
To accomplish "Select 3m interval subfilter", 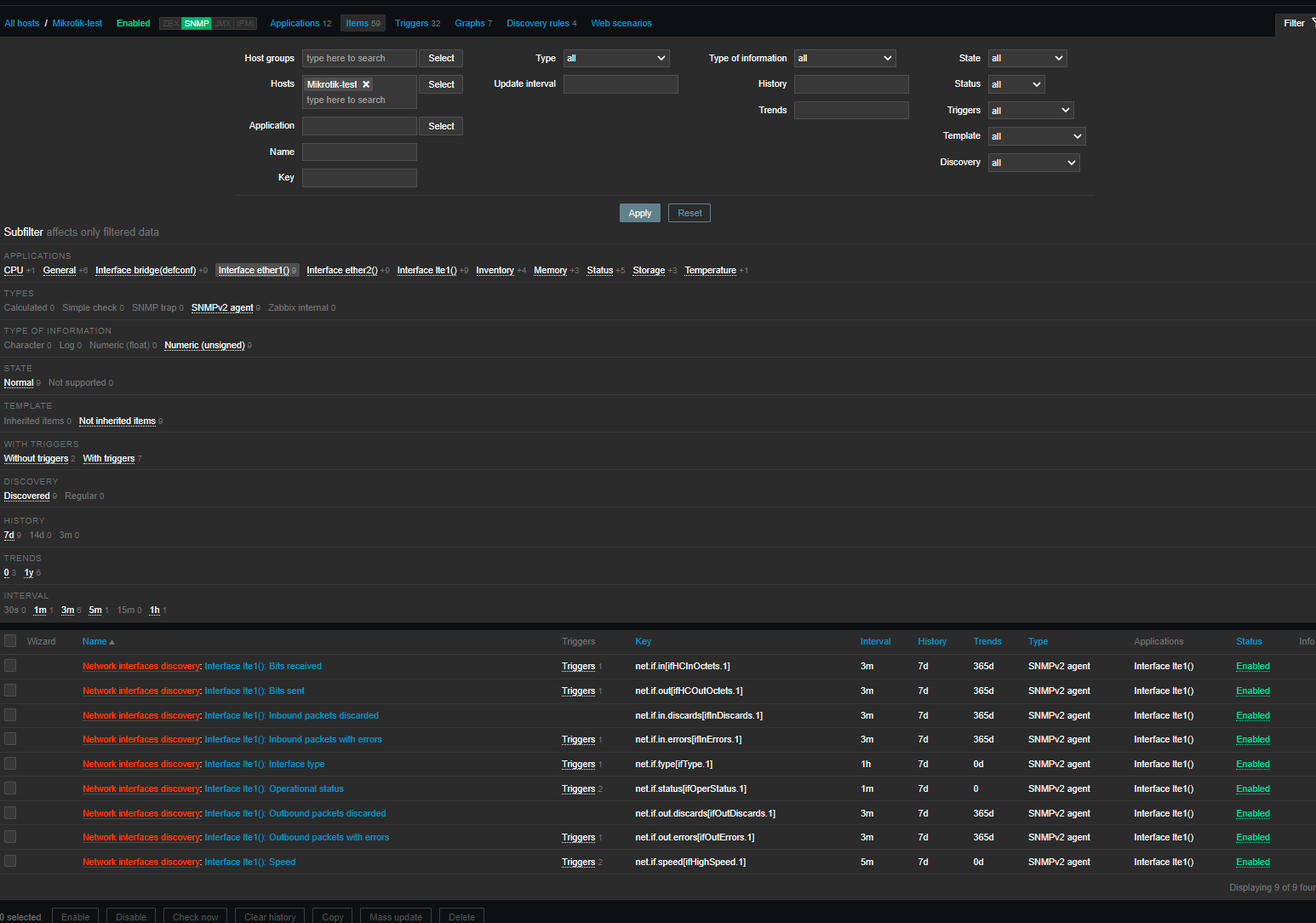I will pos(67,610).
